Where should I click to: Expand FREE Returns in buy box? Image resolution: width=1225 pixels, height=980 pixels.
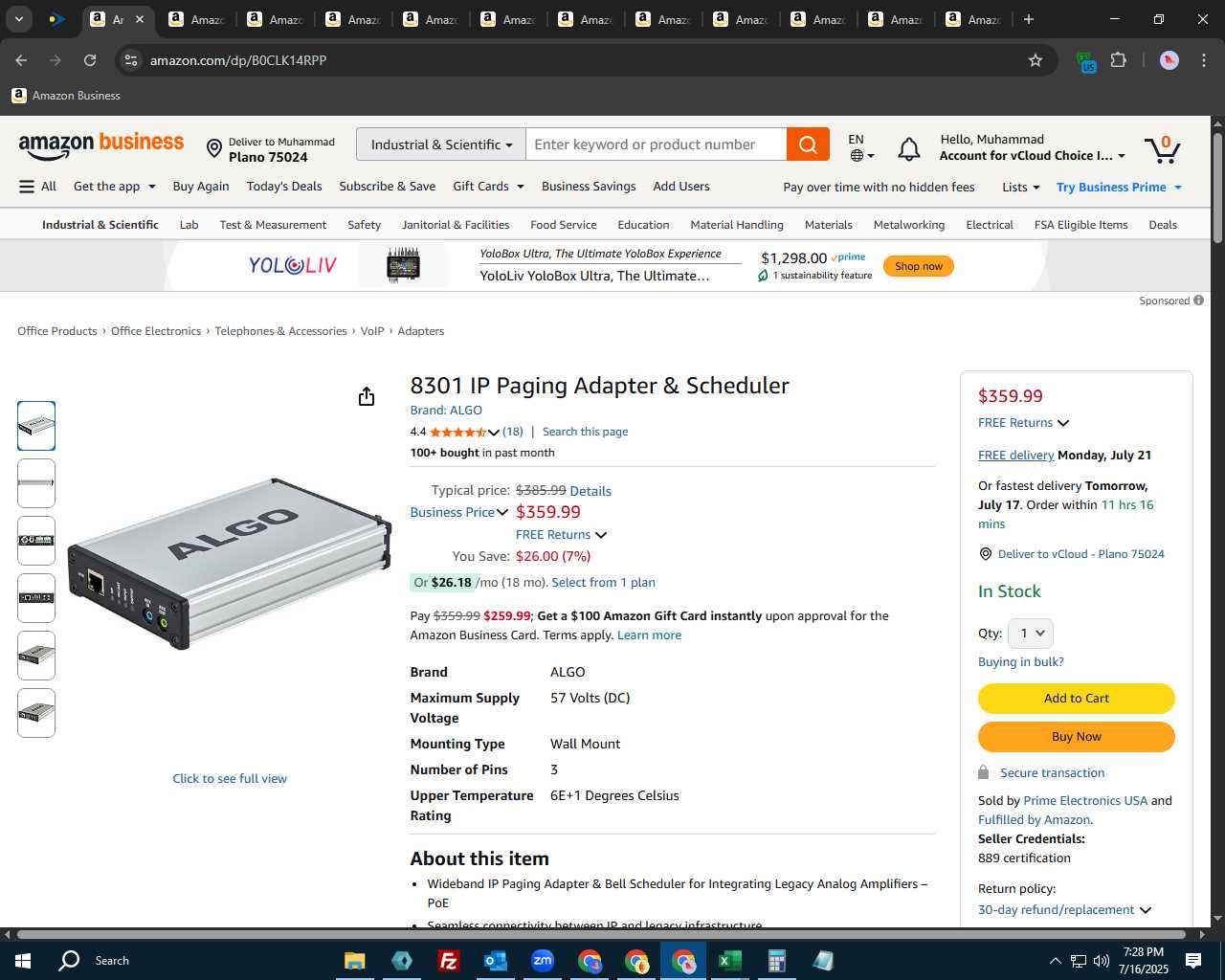[x=1063, y=423]
